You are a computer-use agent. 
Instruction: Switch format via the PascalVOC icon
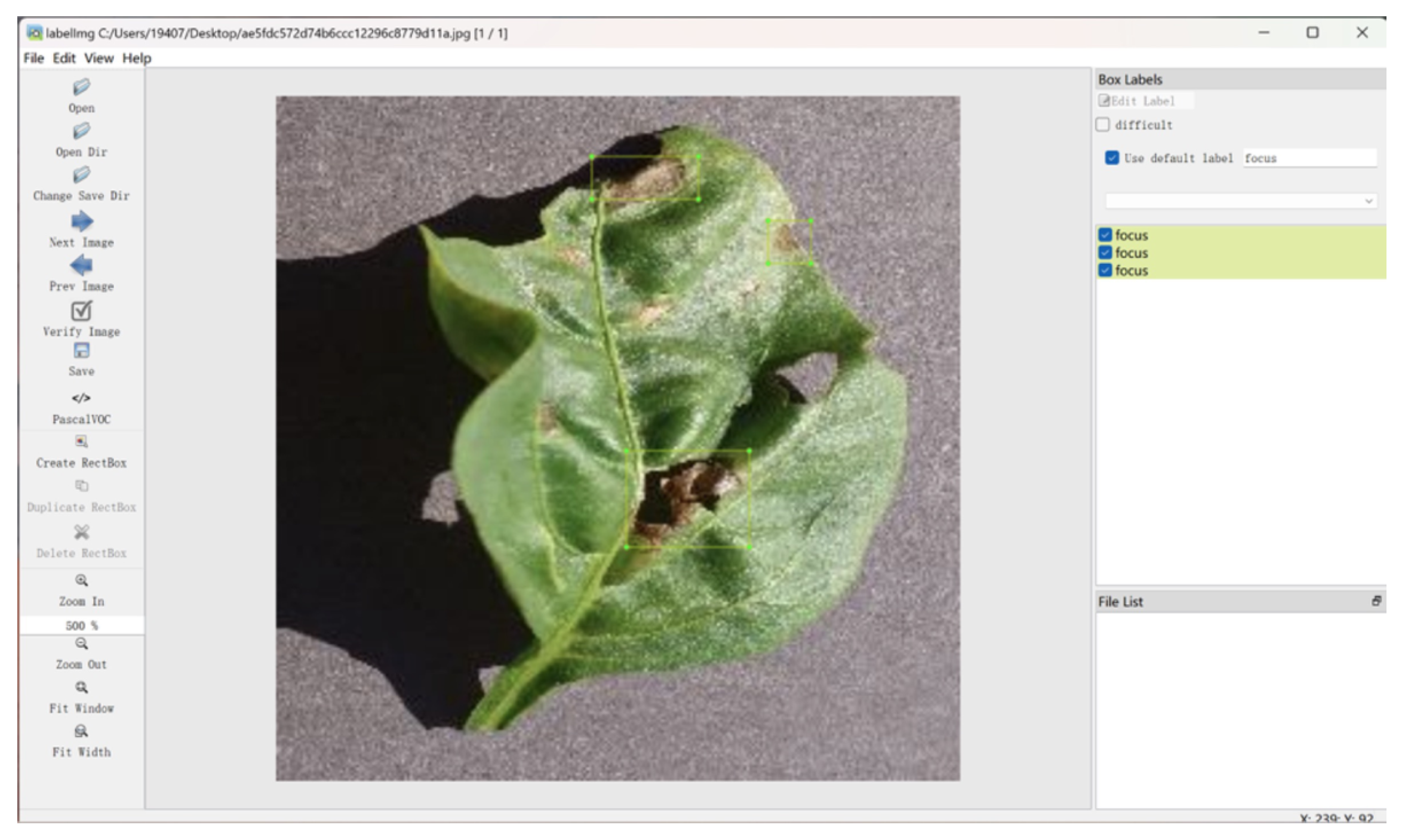click(81, 398)
